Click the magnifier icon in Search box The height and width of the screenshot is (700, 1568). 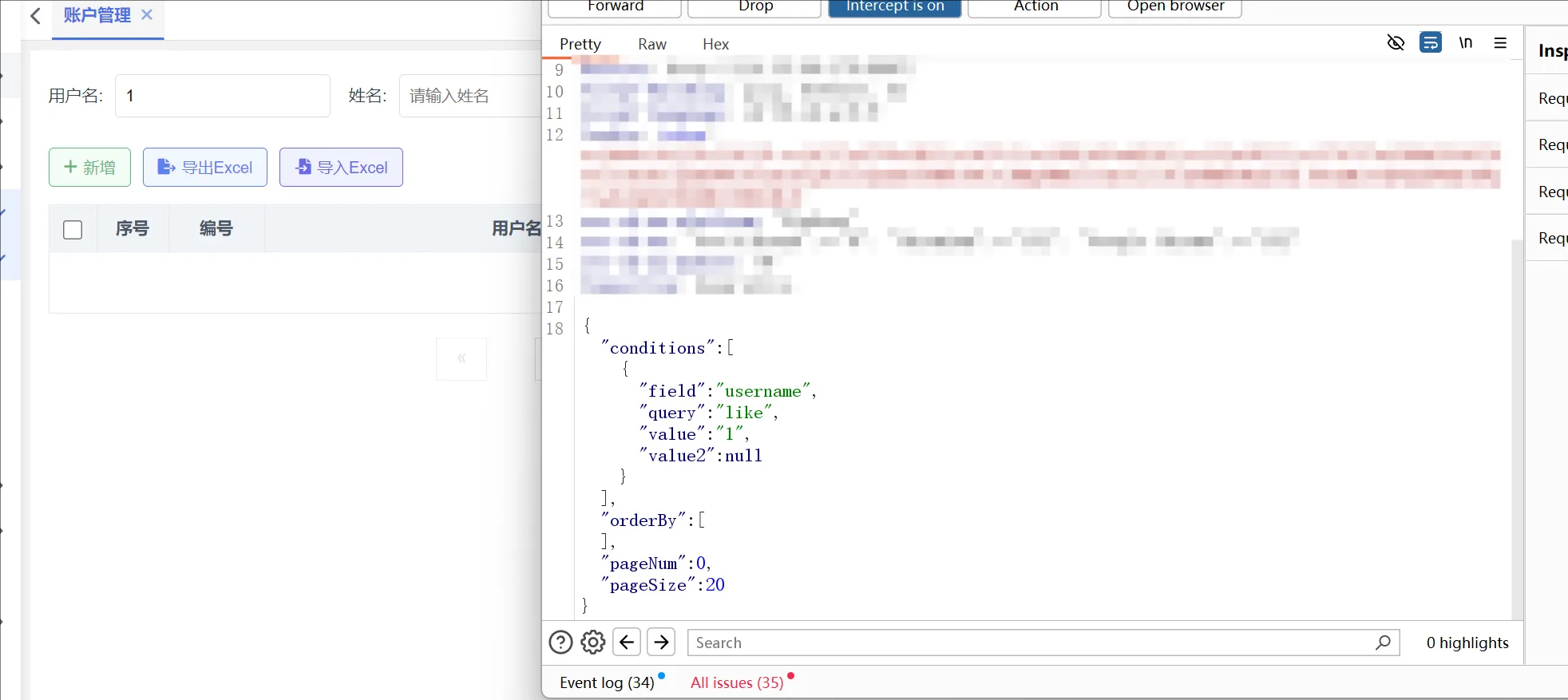pos(1384,643)
